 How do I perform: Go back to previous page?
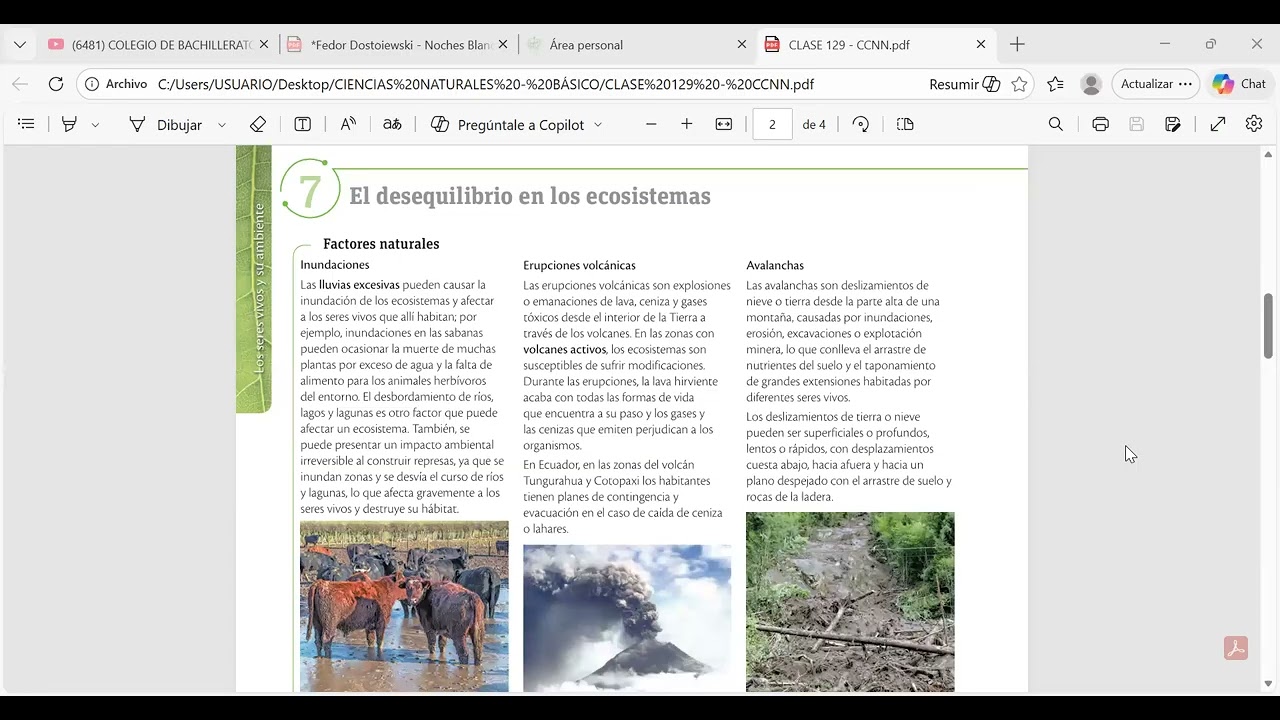pos(20,84)
